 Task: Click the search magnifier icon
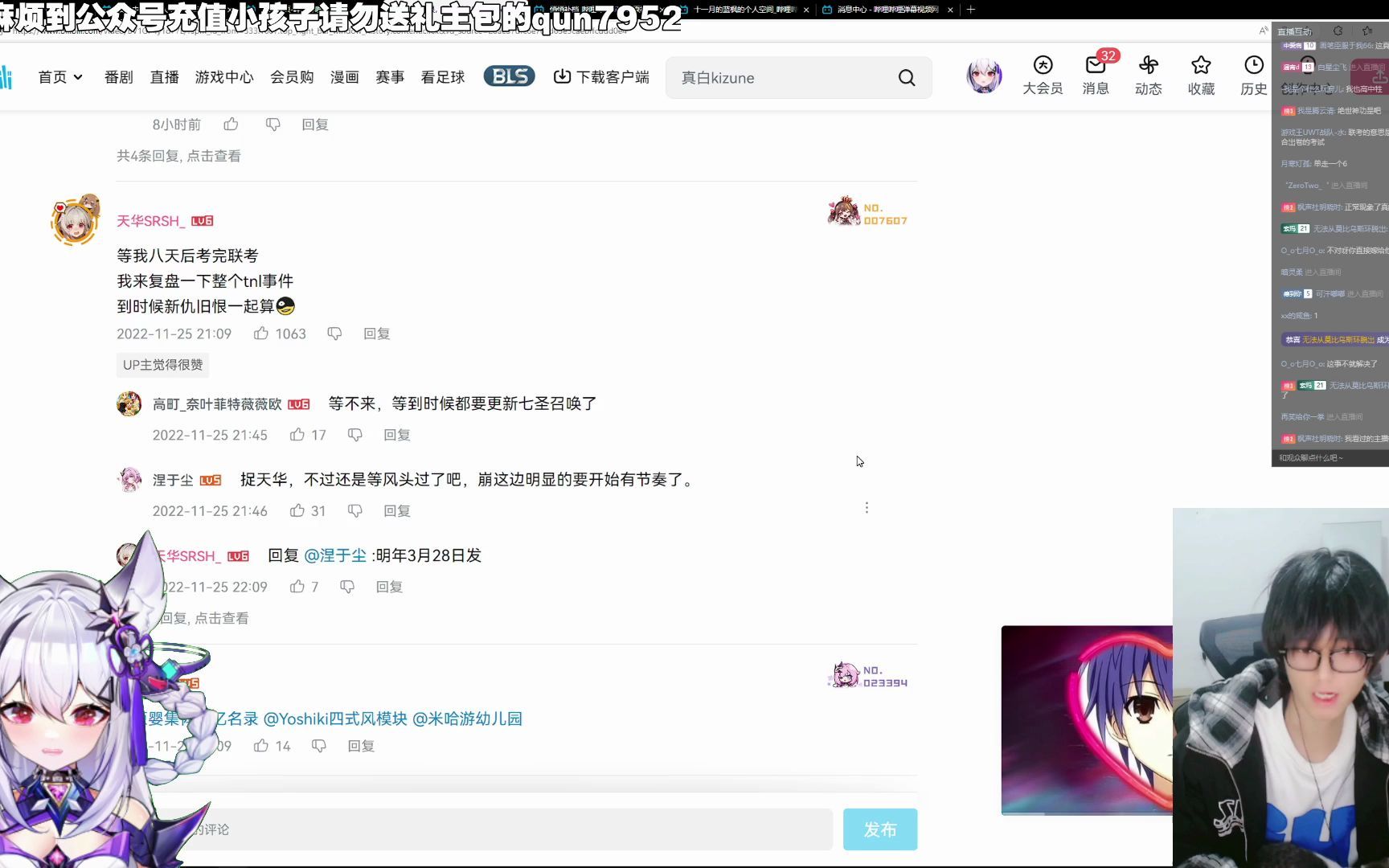coord(907,78)
